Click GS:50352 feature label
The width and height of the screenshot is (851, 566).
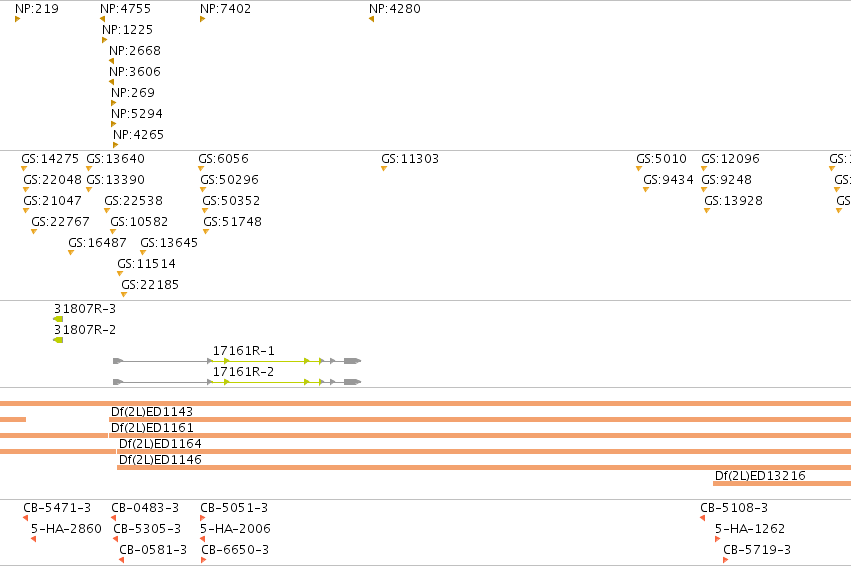[231, 201]
